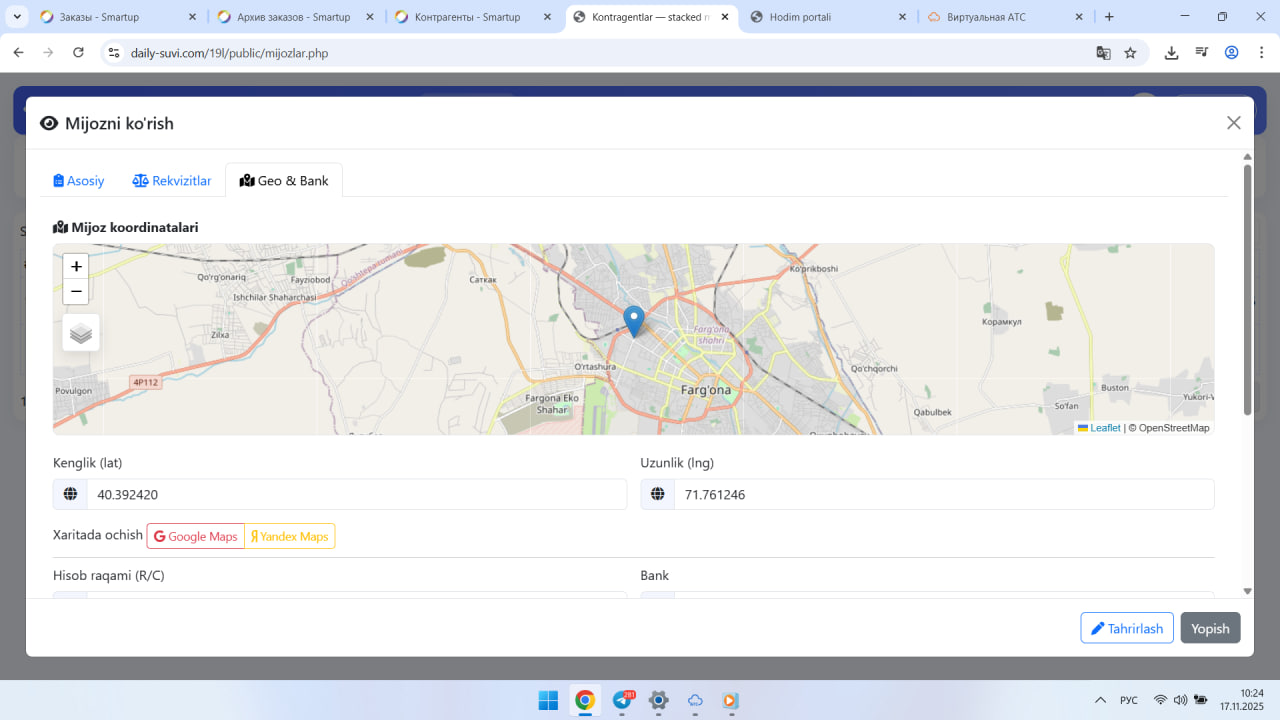Click the Windows Start button

[549, 700]
